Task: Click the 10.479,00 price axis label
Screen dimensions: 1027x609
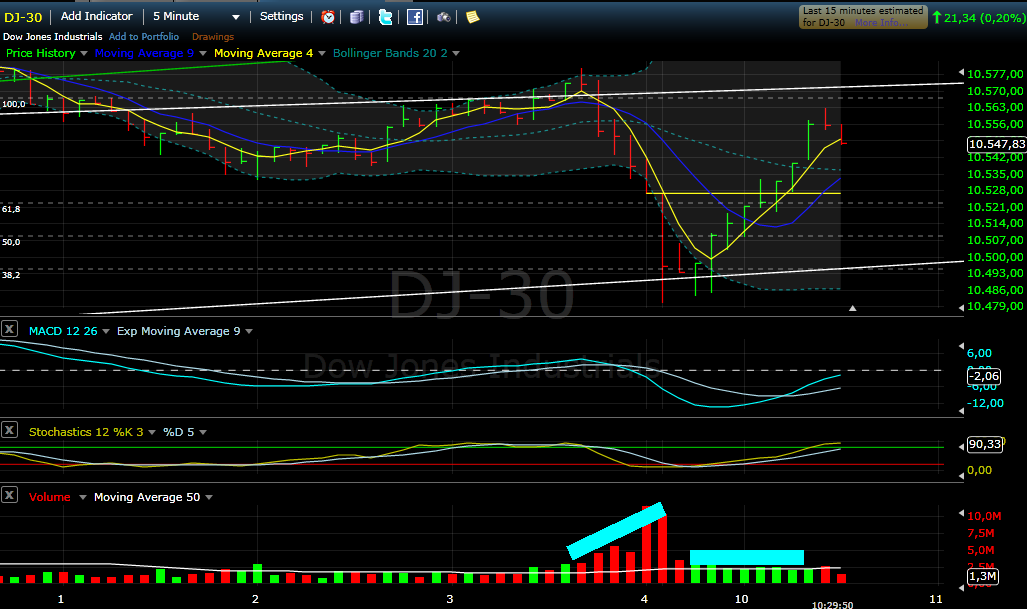Action: [x=995, y=306]
